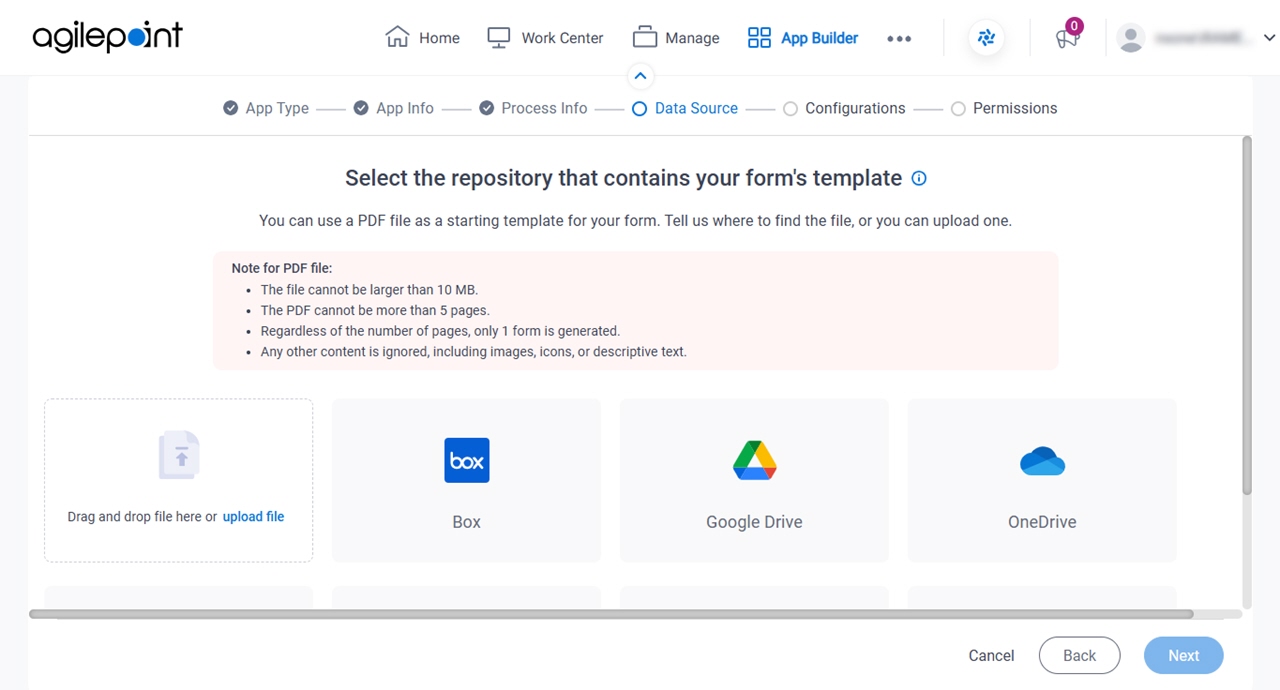Screen dimensions: 1280x690
Task: Click the OneDrive label text
Action: tap(1042, 522)
